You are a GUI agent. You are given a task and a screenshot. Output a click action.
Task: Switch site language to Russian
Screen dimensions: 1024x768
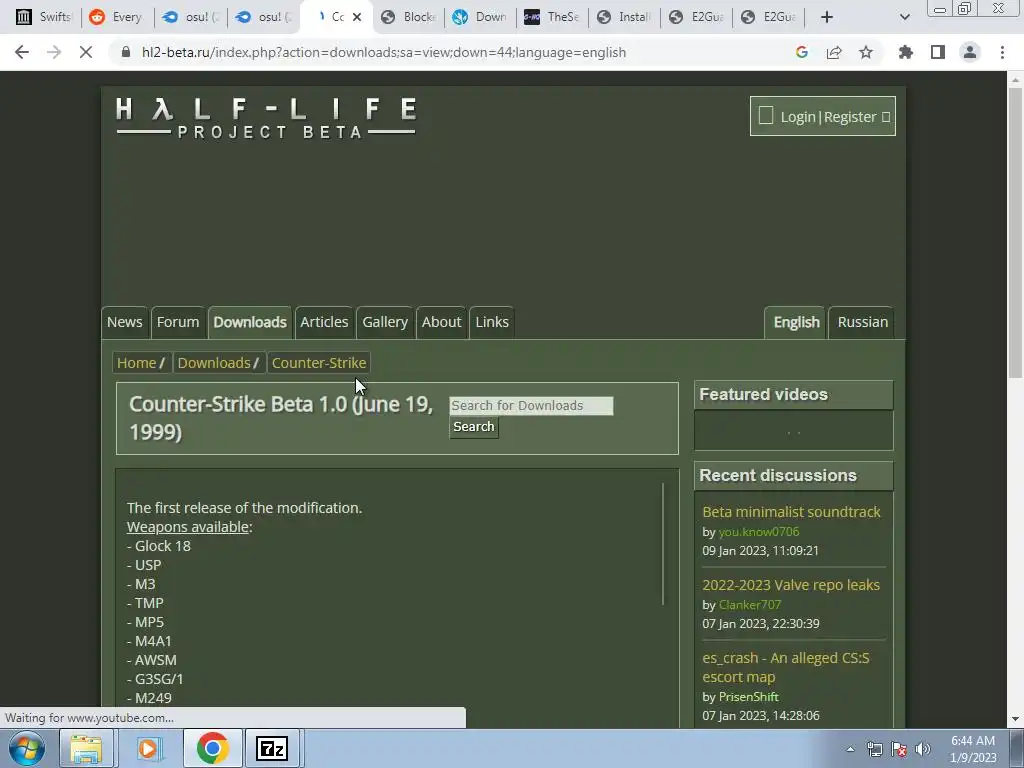(863, 322)
